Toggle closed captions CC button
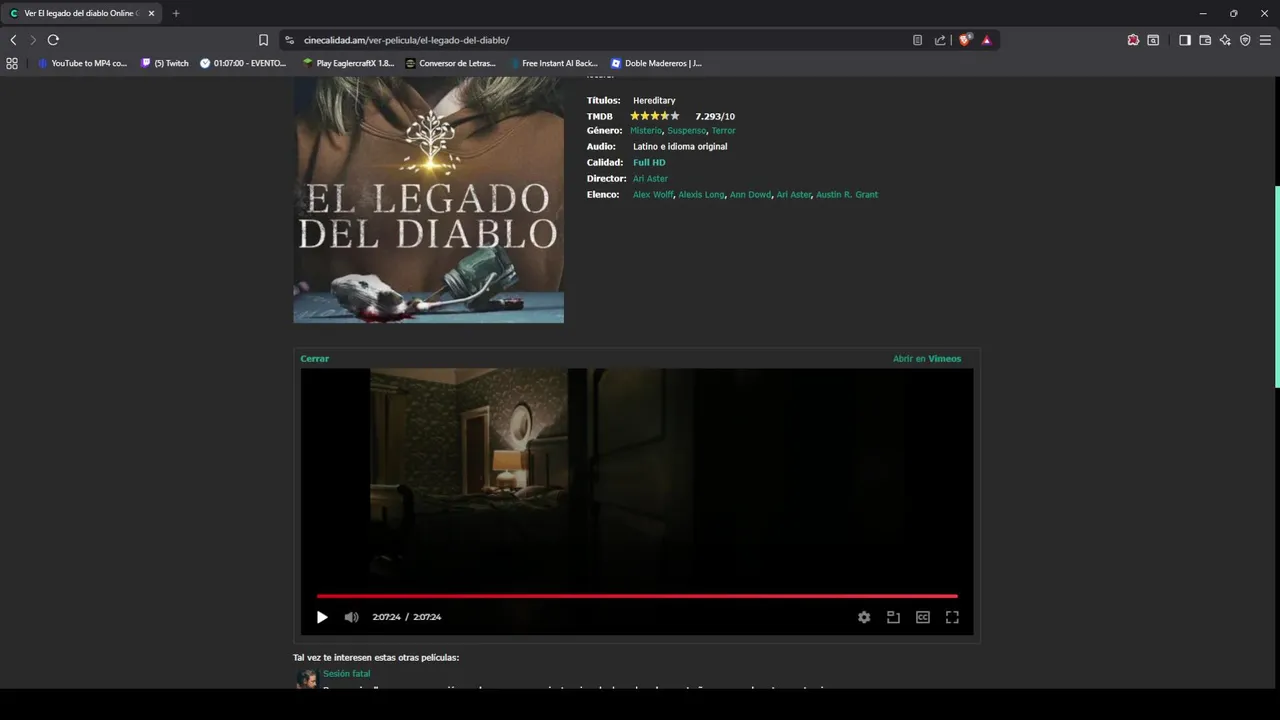The height and width of the screenshot is (720, 1280). [923, 617]
